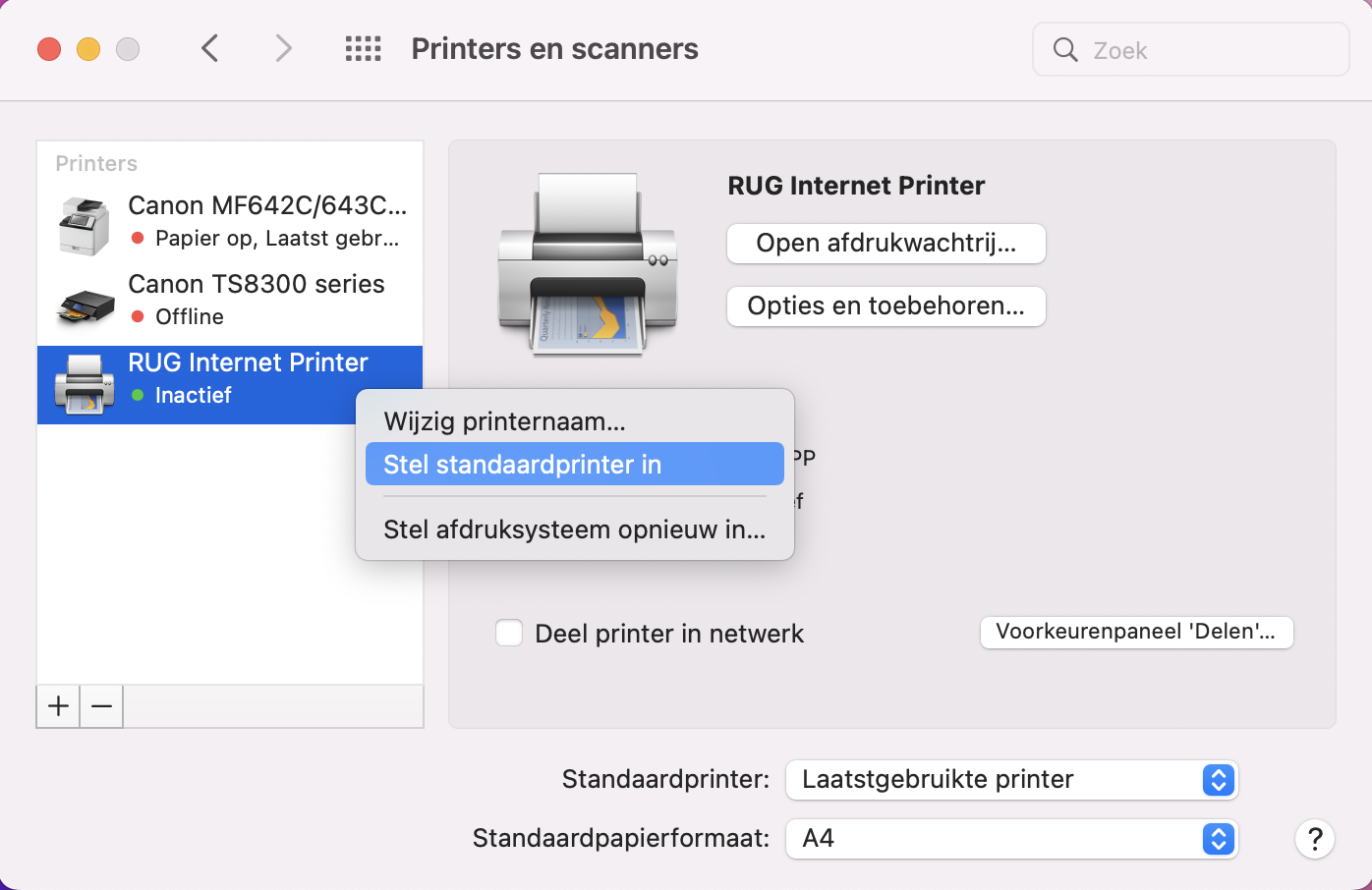Click the large RUG printer preview image

coord(588,263)
